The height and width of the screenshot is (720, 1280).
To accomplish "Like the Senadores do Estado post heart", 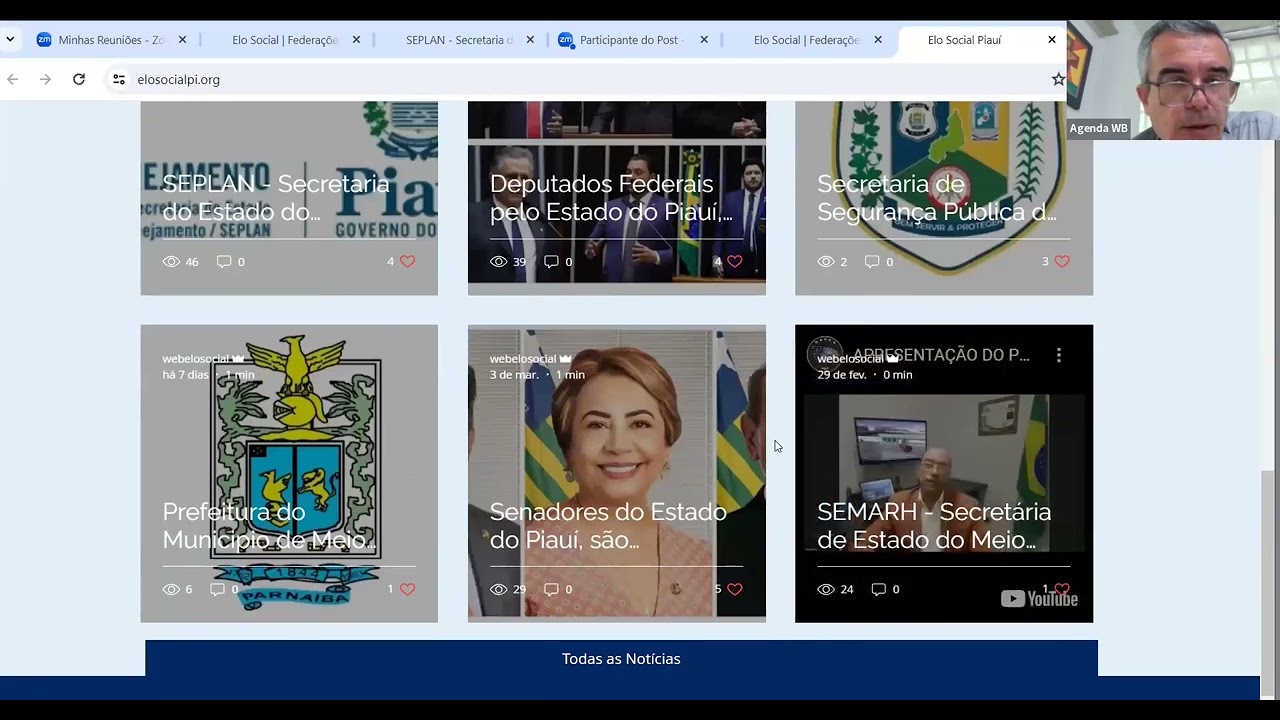I will click(x=734, y=589).
